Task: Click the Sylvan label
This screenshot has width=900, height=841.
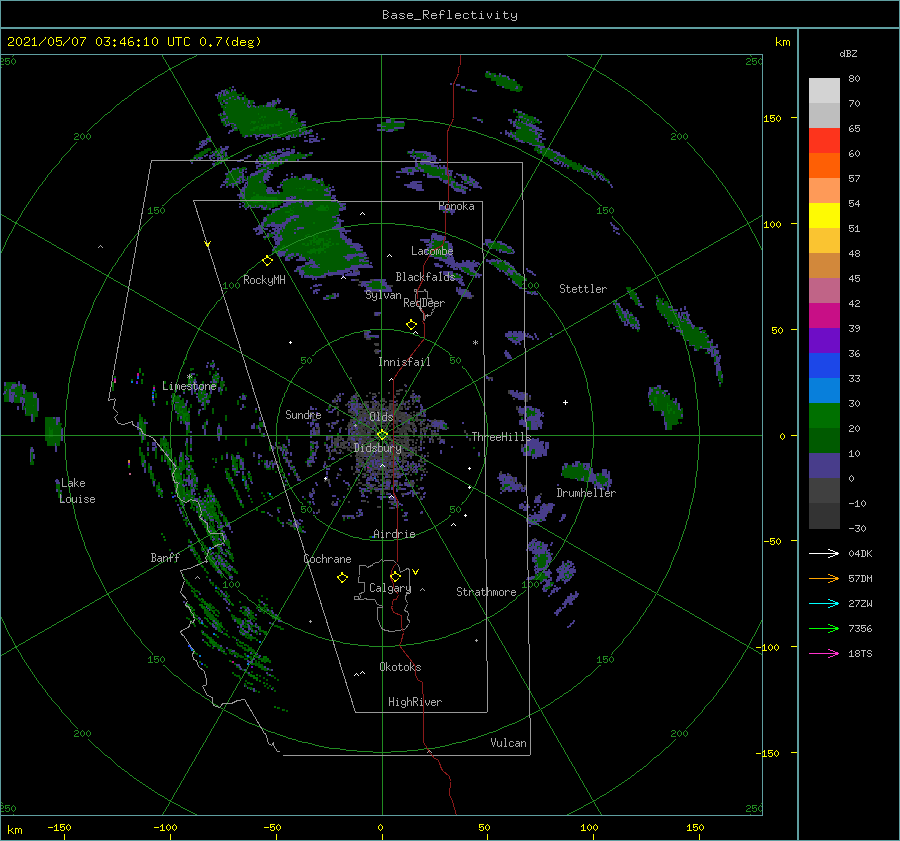Action: coord(383,295)
